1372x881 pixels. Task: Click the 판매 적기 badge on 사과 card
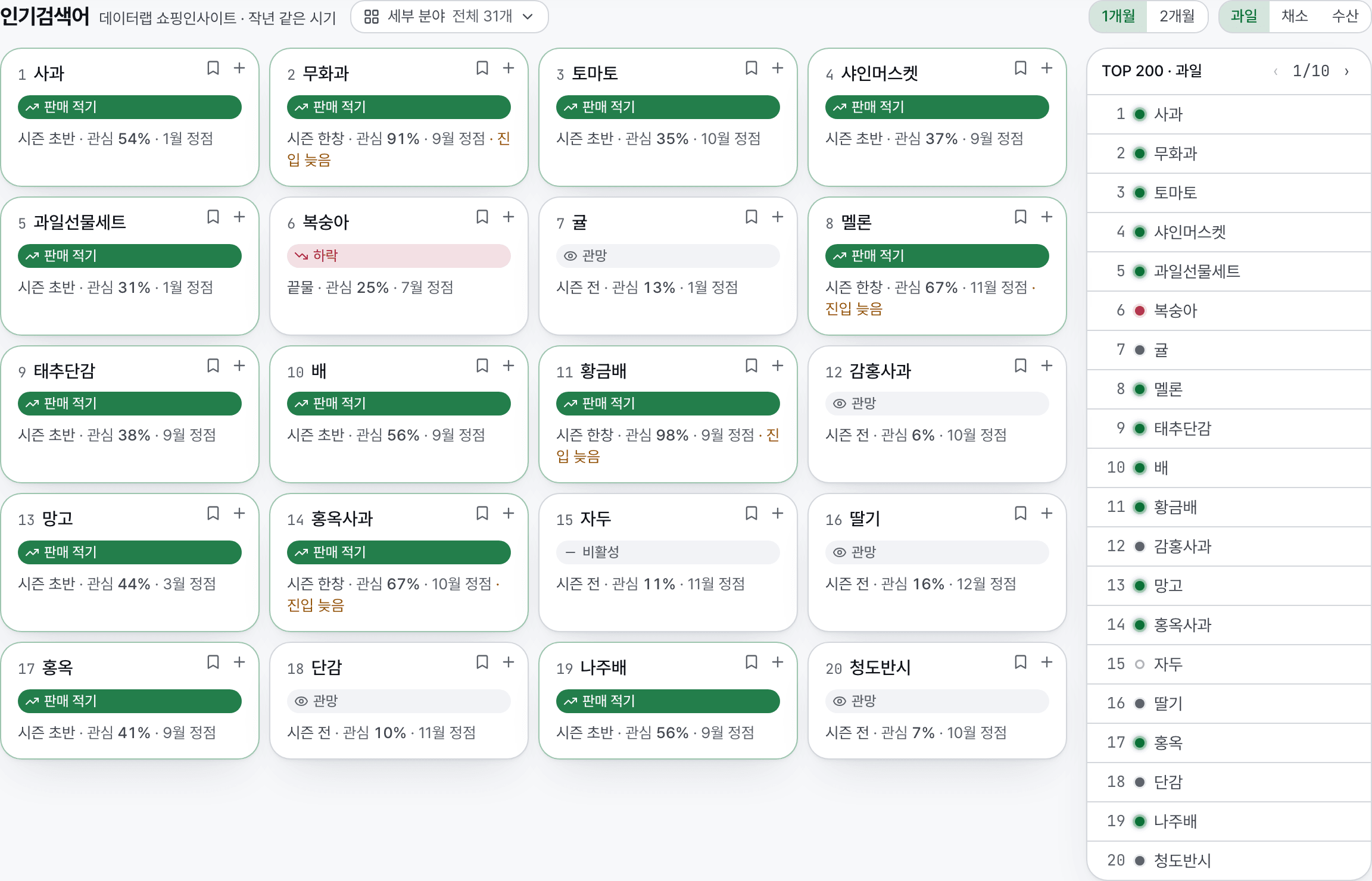130,107
